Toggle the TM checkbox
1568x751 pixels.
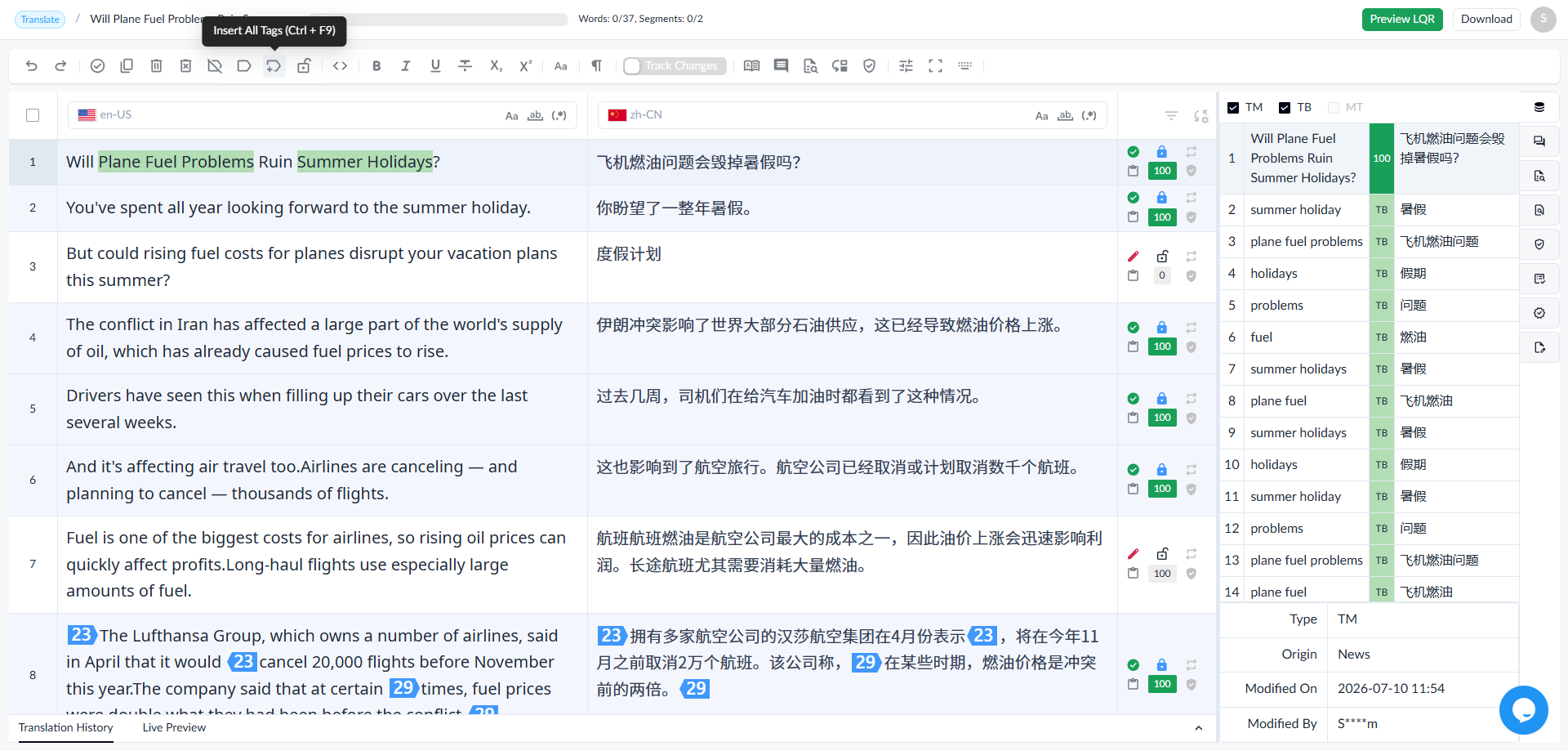pos(1233,108)
